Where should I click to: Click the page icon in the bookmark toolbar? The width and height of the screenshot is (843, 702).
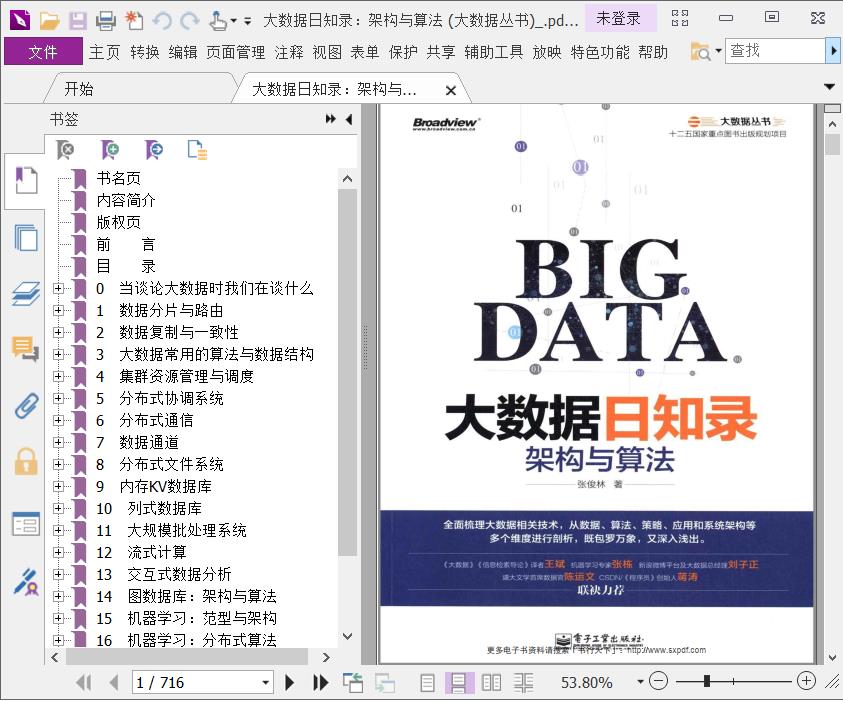197,150
